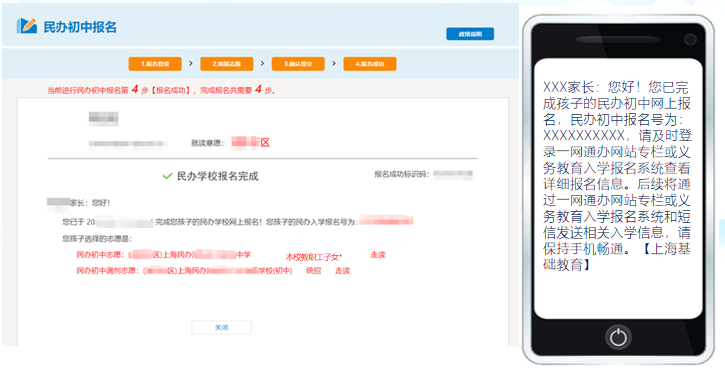Click the 报名成功标识码 label
Image resolution: width=725 pixels, height=376 pixels.
[401, 174]
